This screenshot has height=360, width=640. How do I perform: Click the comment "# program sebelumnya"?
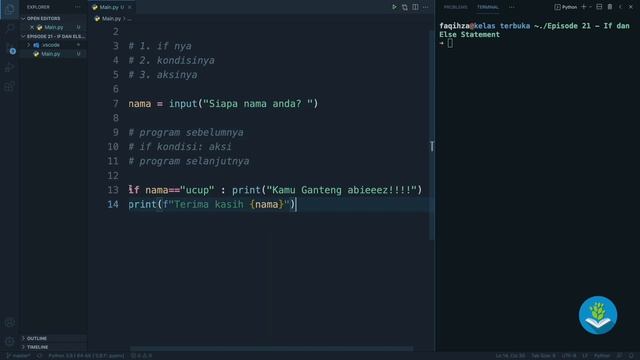186,133
